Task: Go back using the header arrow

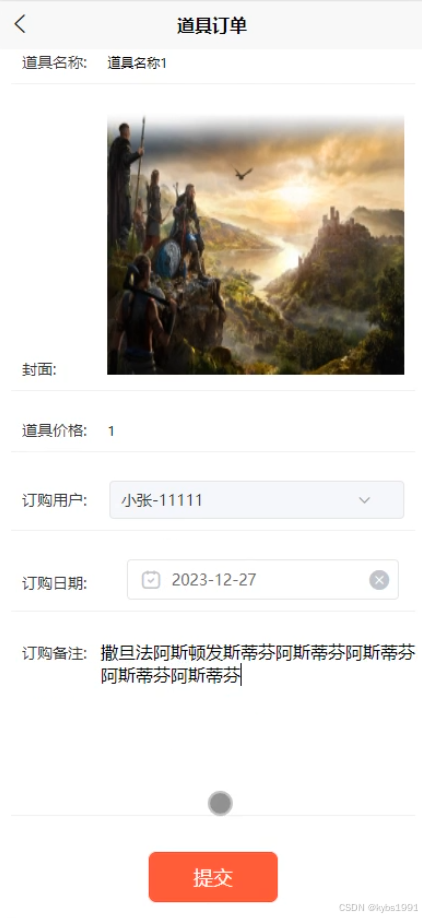Action: [x=21, y=25]
